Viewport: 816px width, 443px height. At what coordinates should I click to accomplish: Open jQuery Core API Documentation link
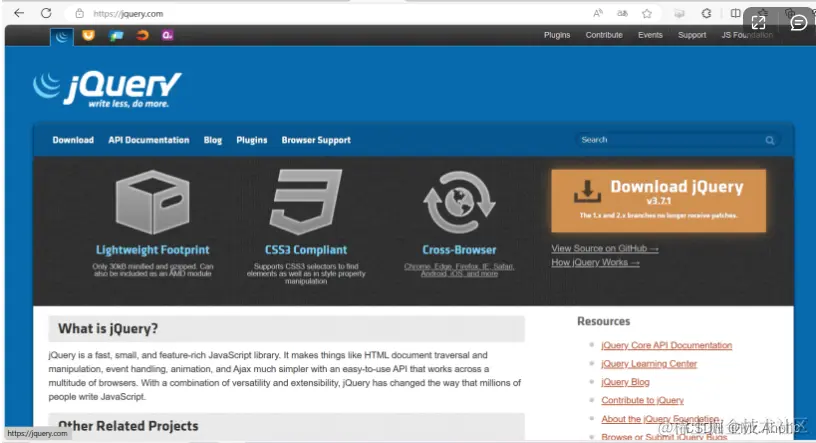point(667,345)
